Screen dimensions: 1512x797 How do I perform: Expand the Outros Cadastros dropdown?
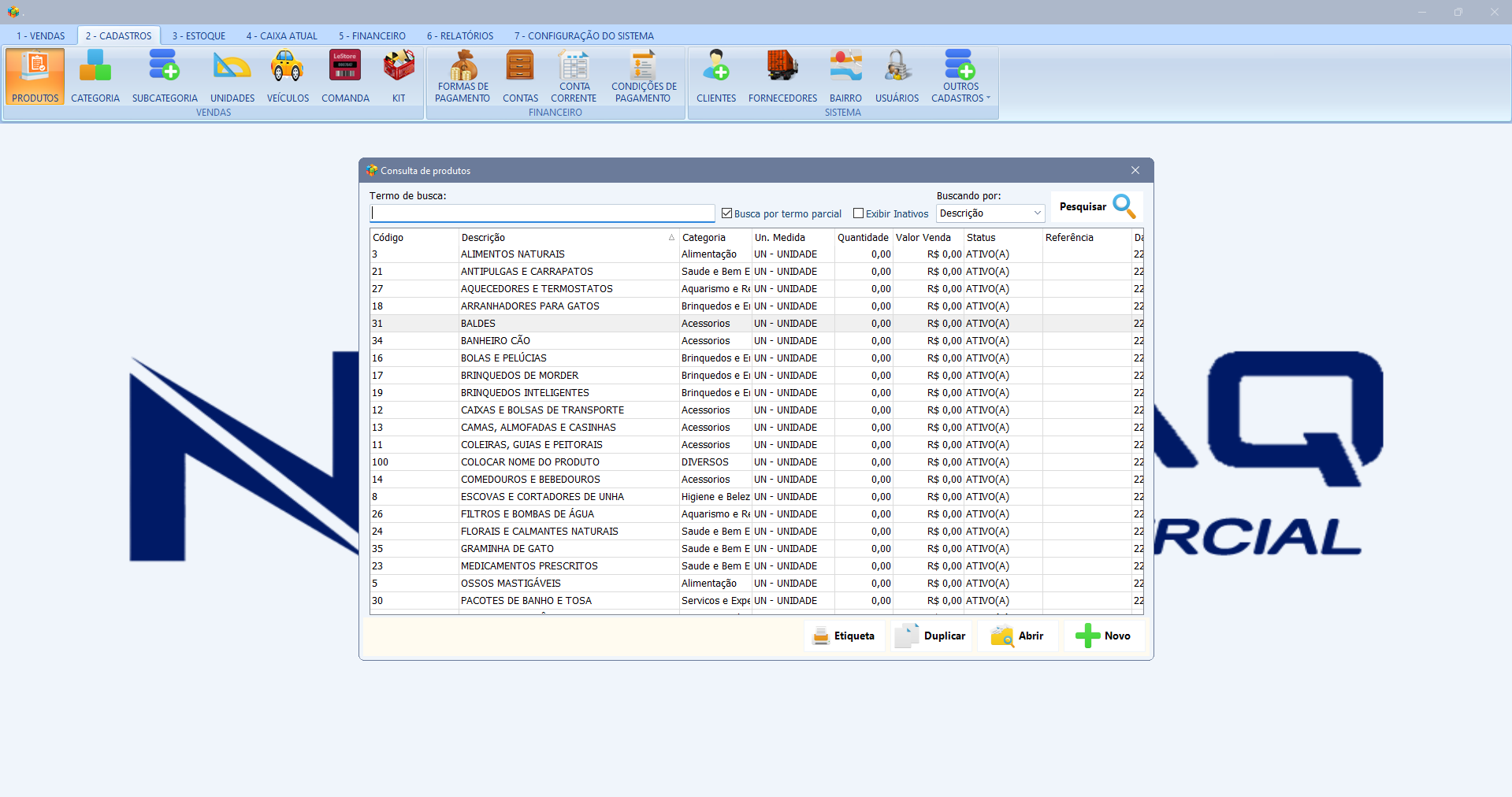pos(960,76)
